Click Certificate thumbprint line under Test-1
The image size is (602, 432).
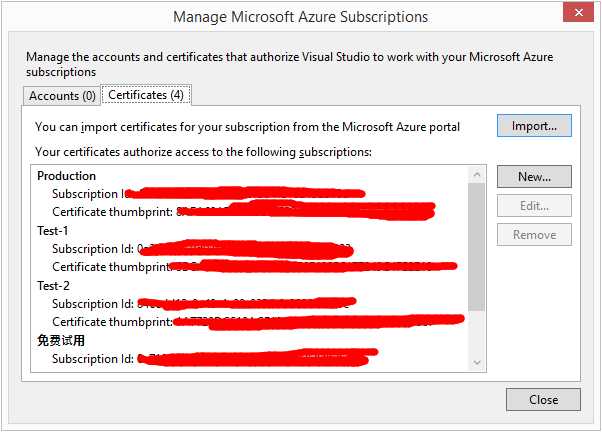click(255, 266)
